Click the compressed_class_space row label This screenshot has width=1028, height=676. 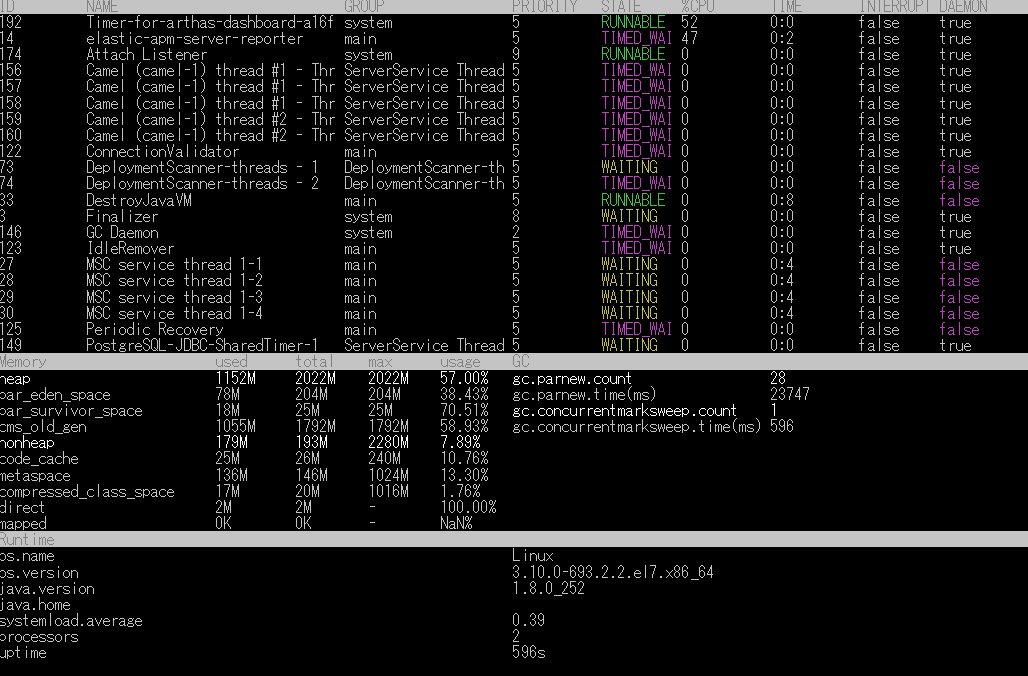tap(87, 492)
